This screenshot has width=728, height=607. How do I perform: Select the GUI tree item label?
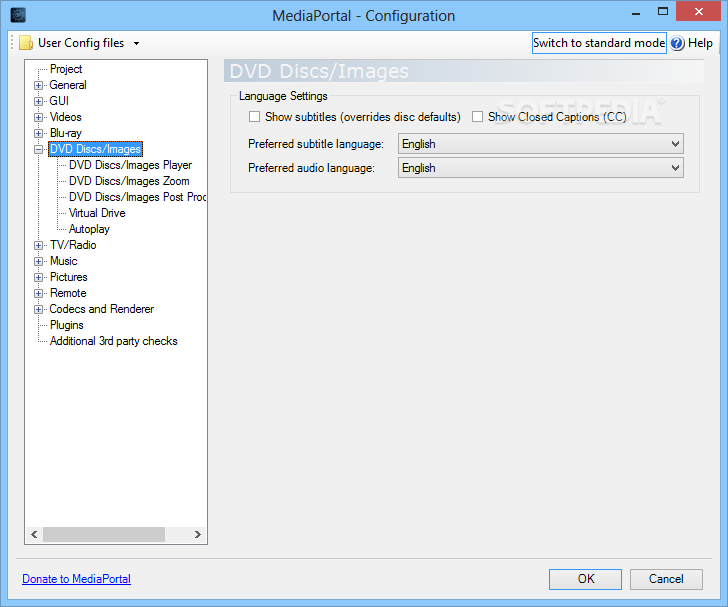tap(59, 101)
